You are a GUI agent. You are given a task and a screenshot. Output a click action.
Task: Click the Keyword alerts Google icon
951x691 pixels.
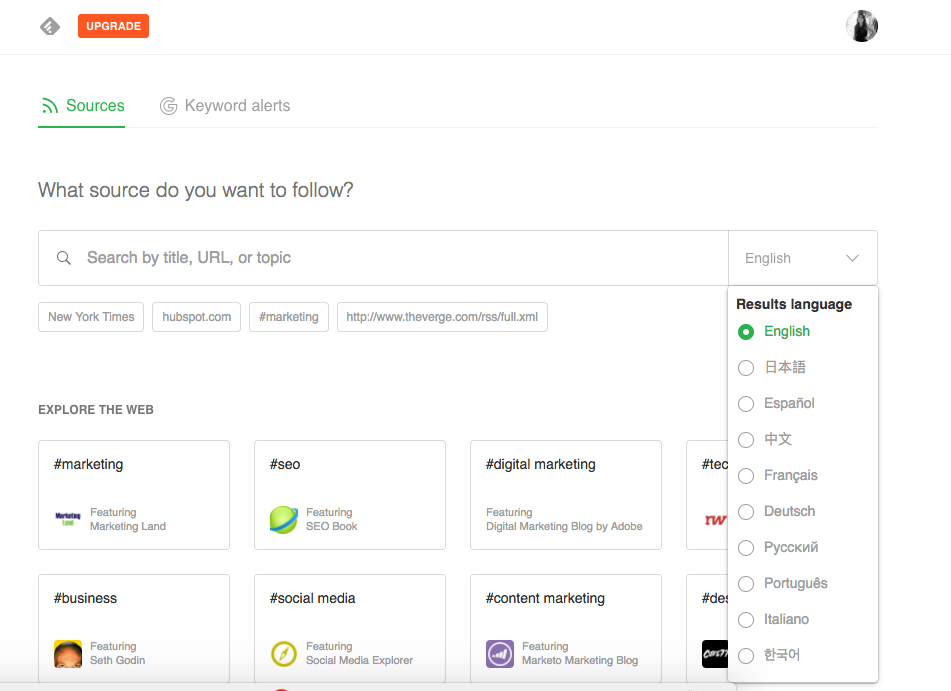pyautogui.click(x=169, y=106)
